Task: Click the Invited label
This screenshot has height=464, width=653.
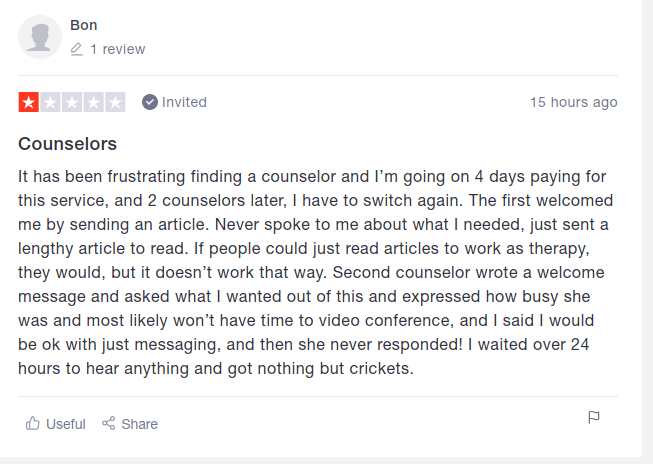Action: [x=184, y=102]
